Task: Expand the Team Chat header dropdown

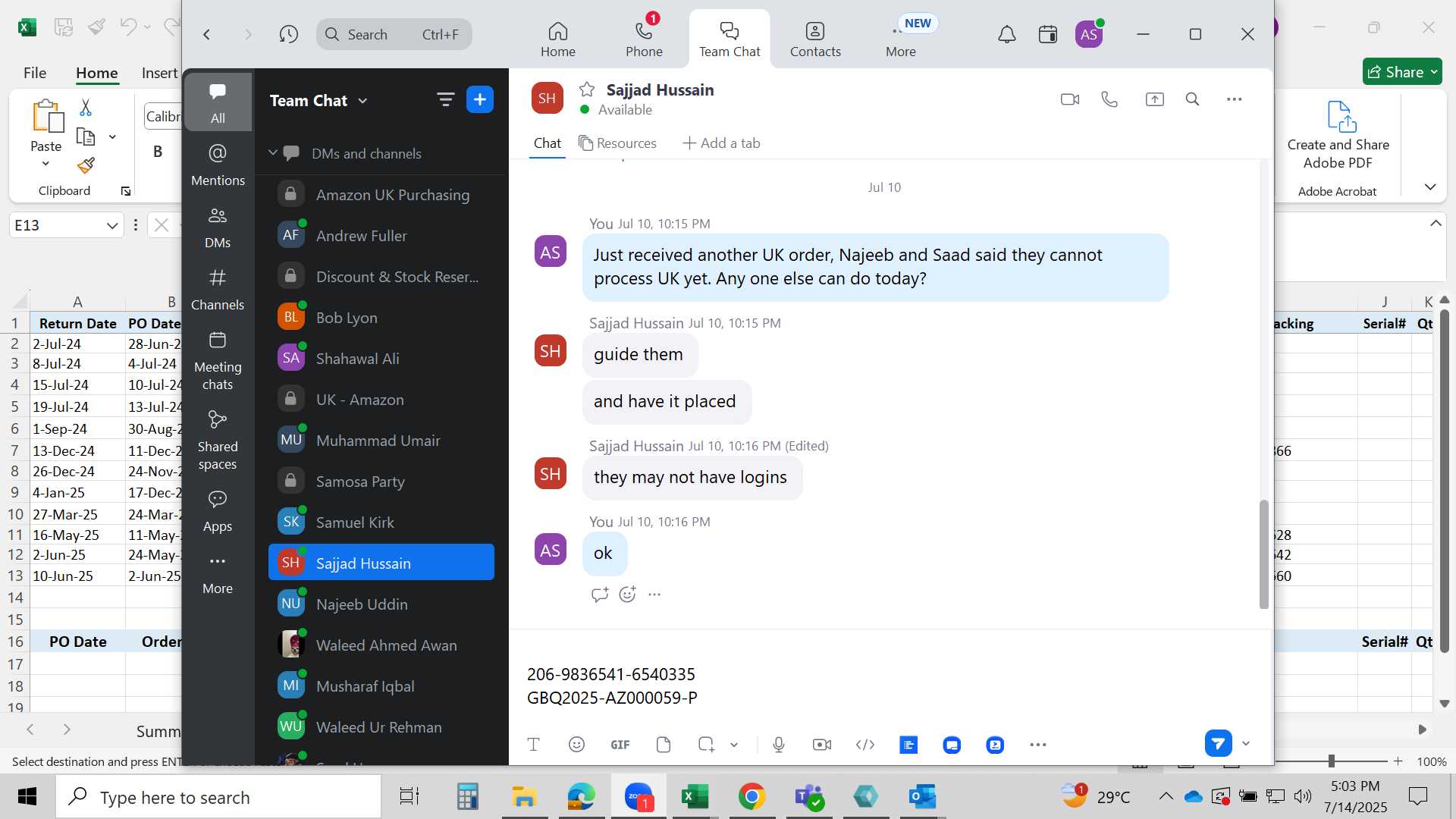Action: (x=362, y=101)
